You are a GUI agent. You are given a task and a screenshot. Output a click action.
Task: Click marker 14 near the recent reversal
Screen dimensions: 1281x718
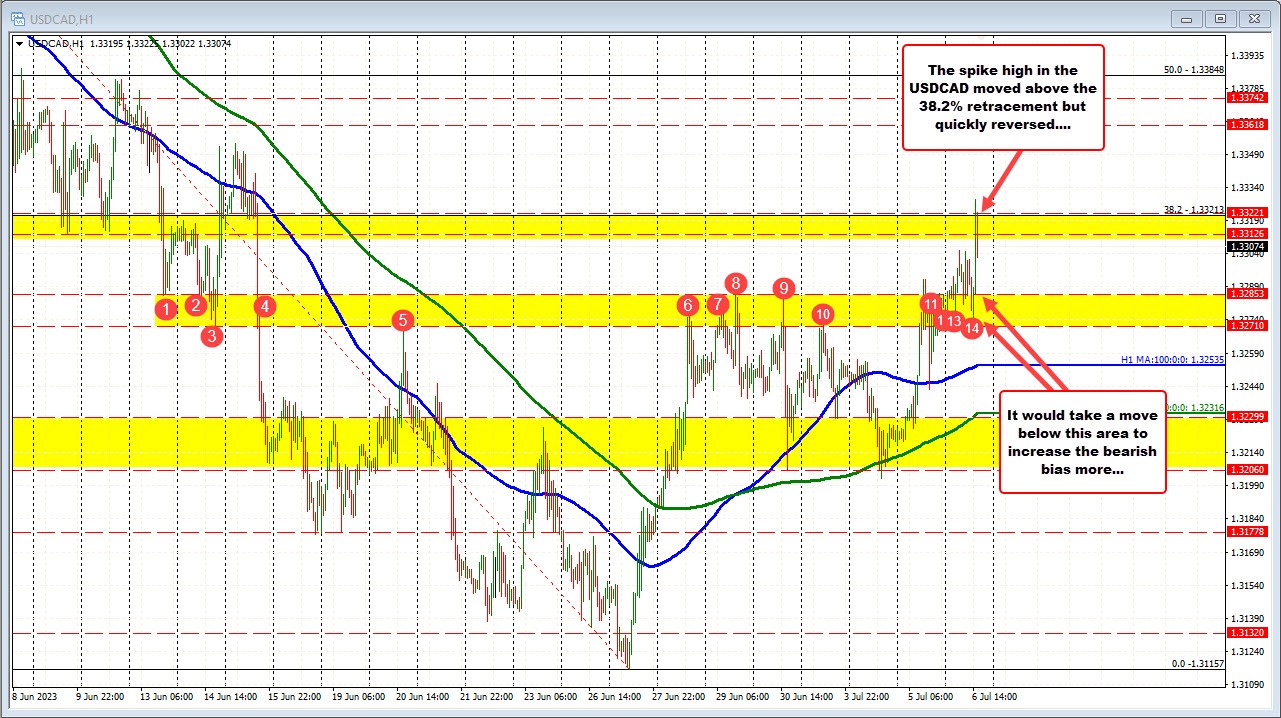click(972, 326)
